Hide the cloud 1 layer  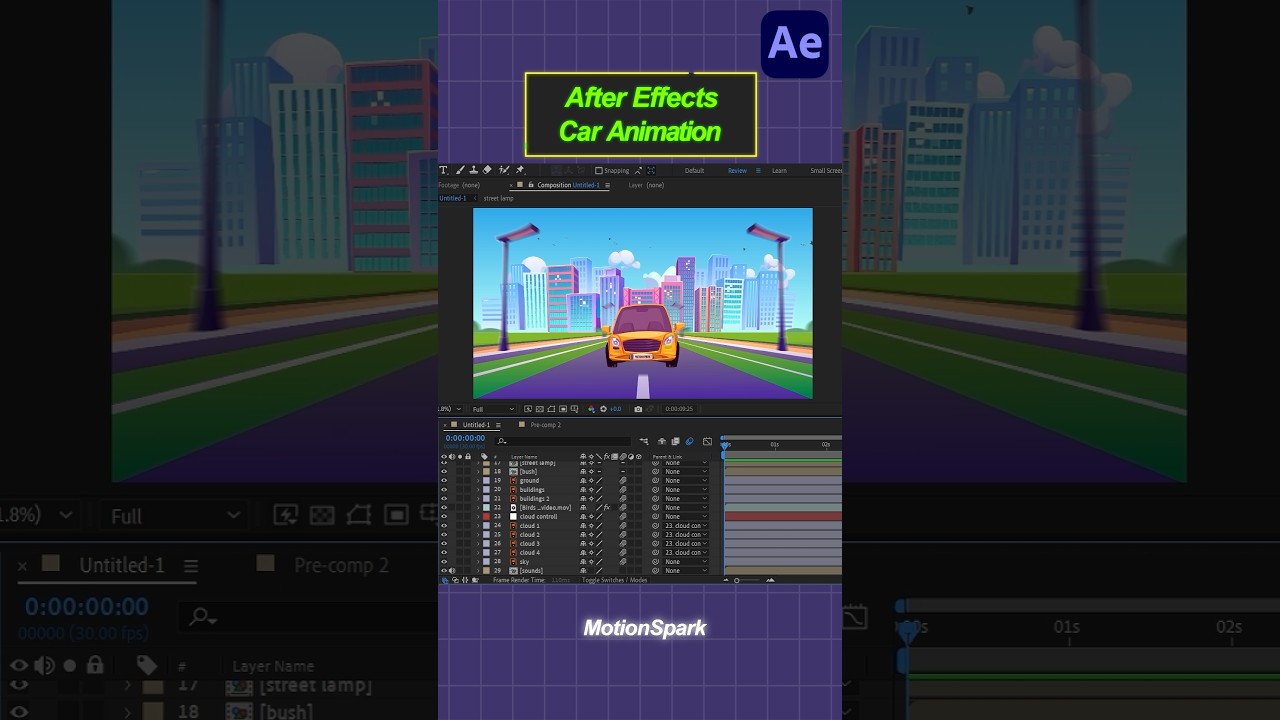pos(444,526)
